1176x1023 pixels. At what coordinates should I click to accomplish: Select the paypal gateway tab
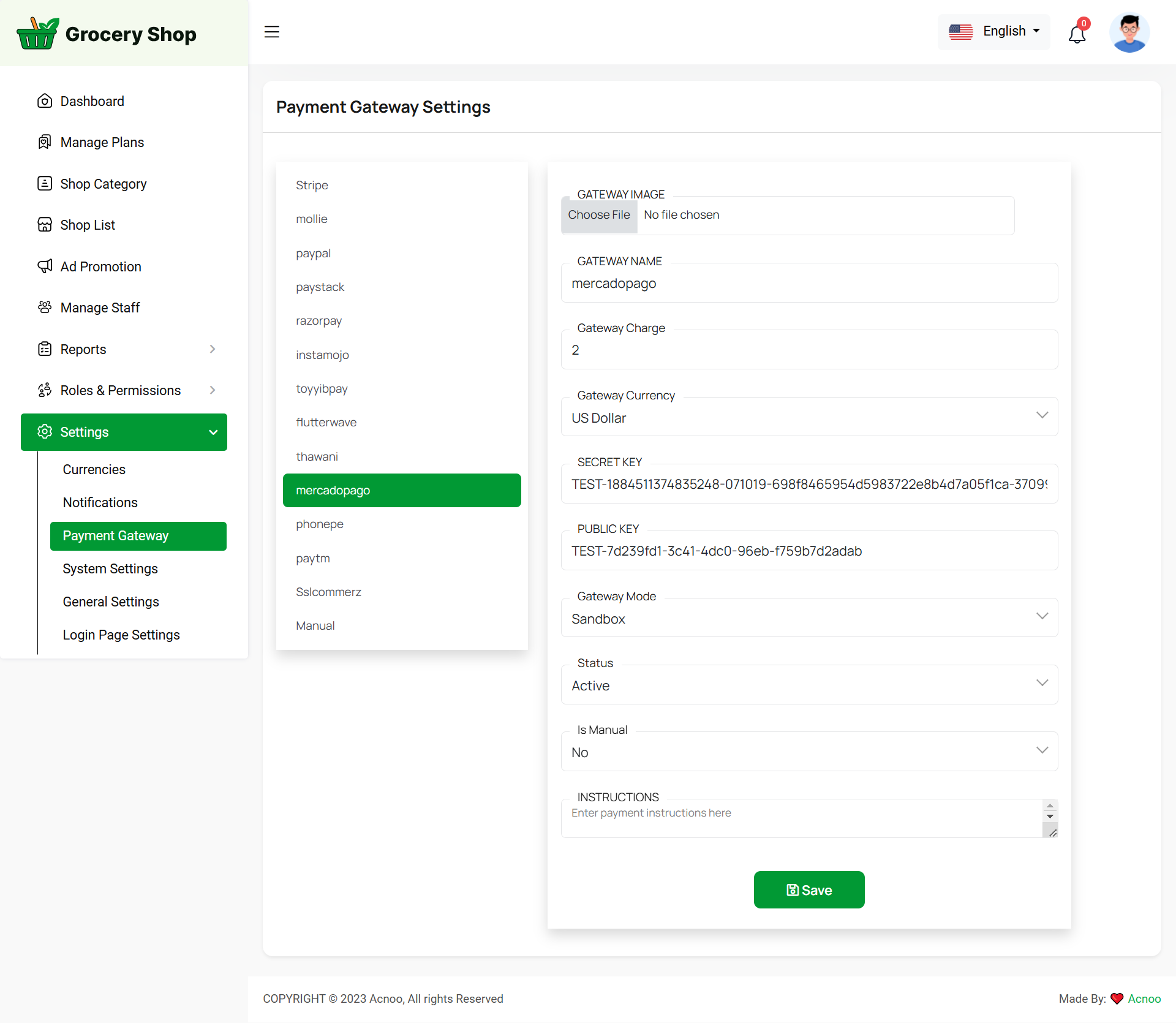313,253
